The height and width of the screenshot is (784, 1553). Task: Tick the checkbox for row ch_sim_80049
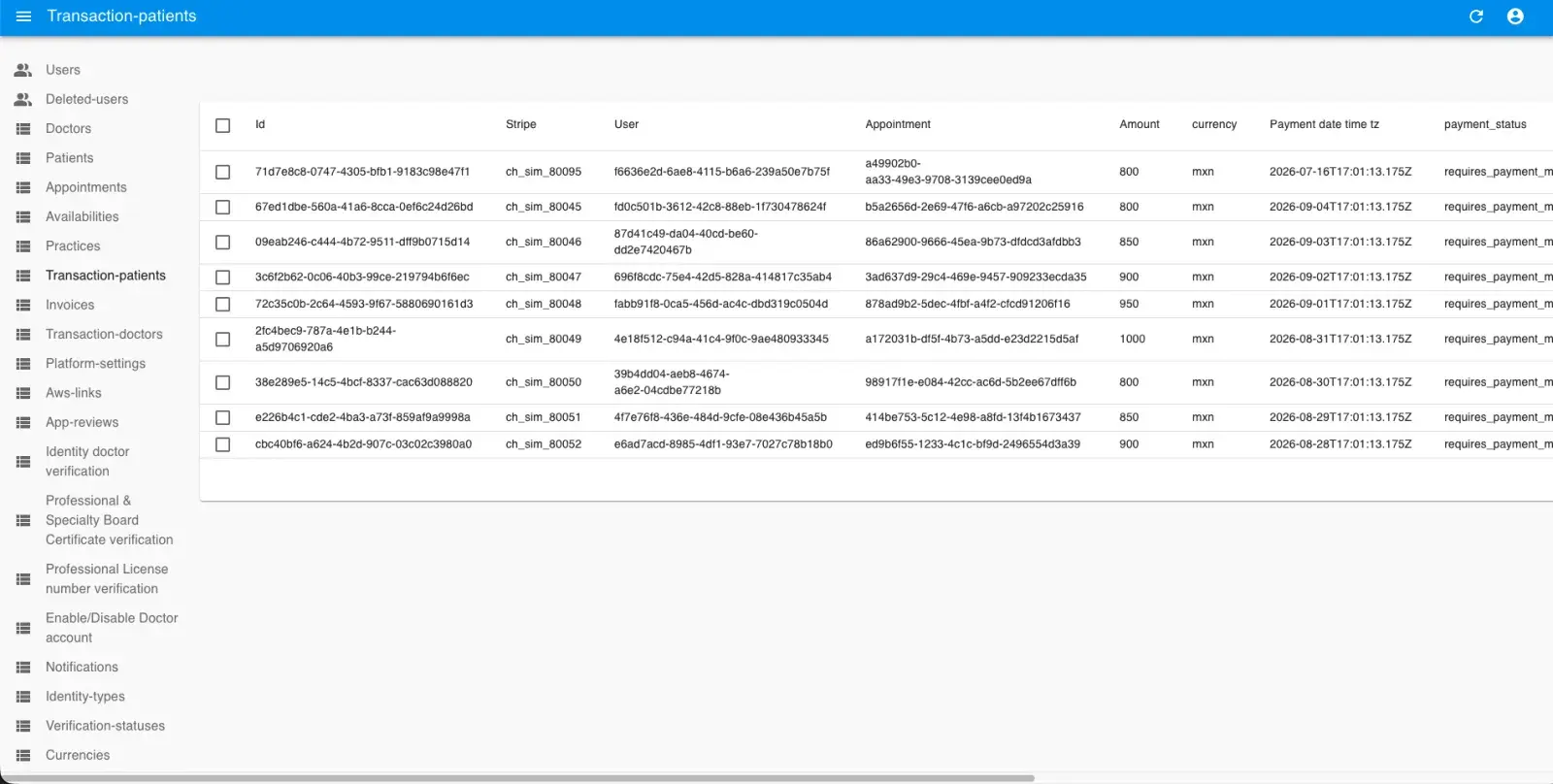(x=223, y=340)
